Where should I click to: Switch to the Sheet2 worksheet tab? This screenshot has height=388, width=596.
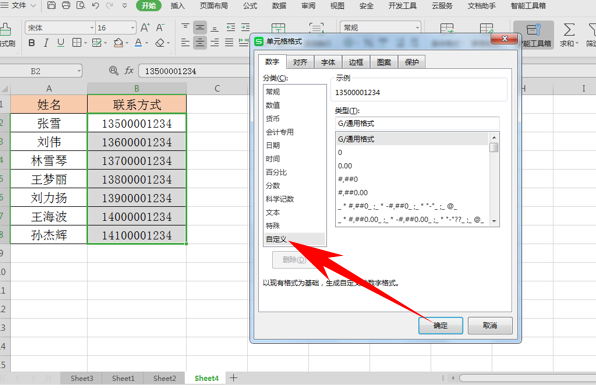(x=165, y=378)
